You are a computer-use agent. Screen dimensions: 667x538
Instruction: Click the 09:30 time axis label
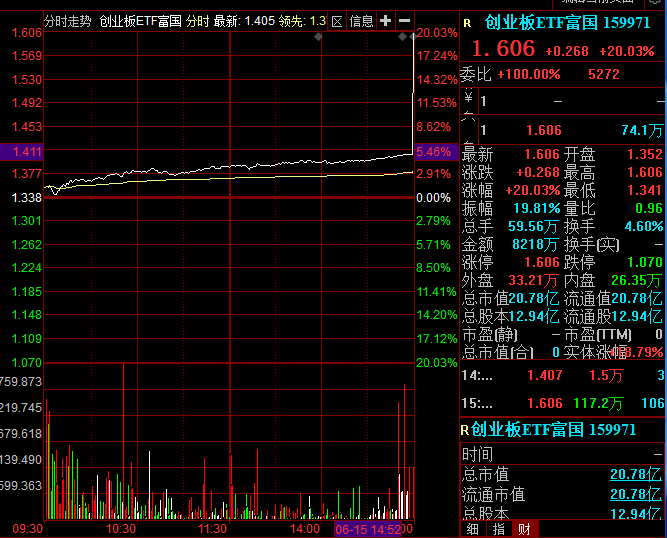pos(28,529)
